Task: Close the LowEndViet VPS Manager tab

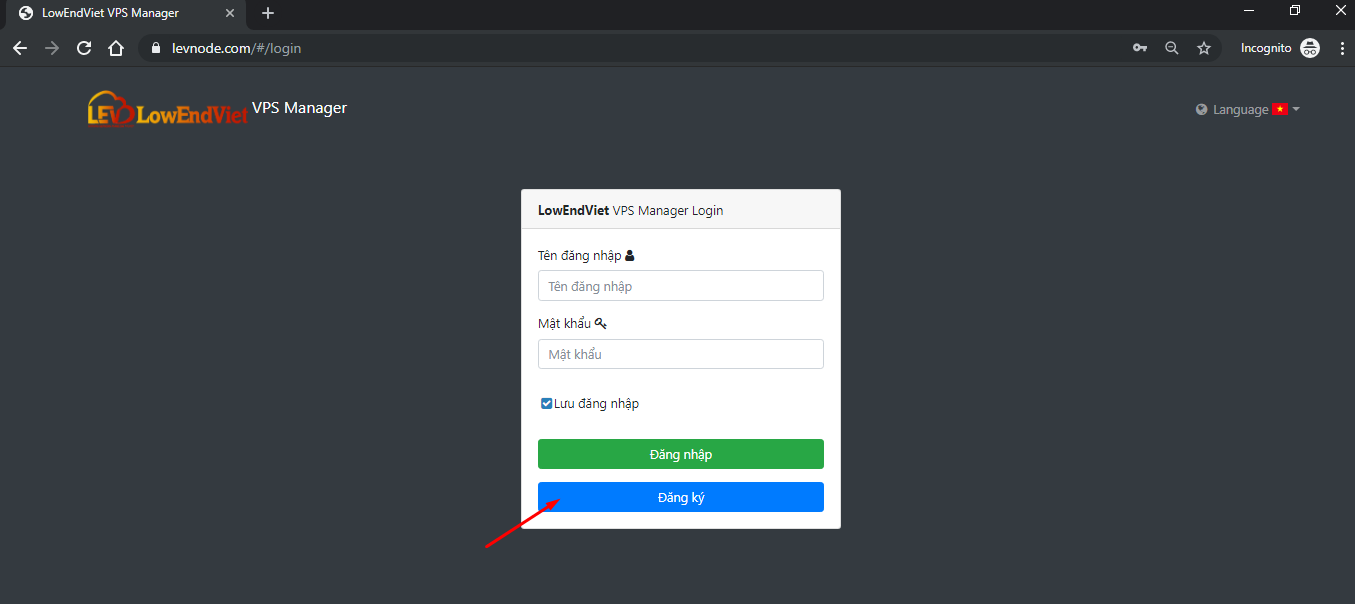Action: pyautogui.click(x=230, y=13)
